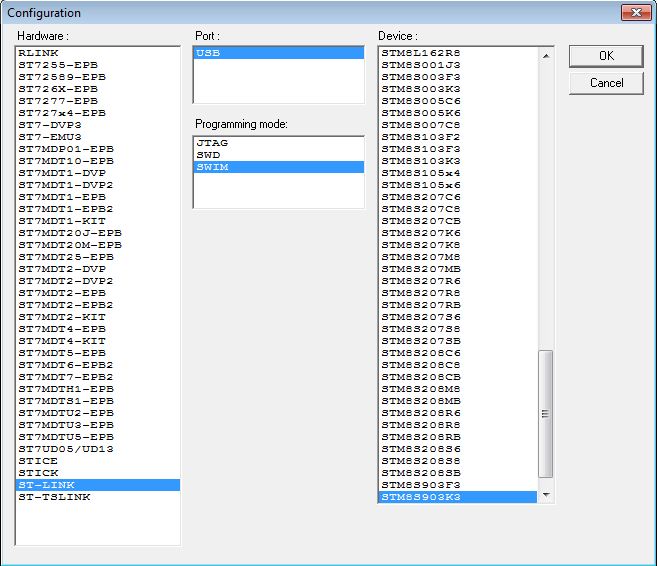Click the Device list scroll-down arrow
Screen dimensions: 657x566
(545, 496)
